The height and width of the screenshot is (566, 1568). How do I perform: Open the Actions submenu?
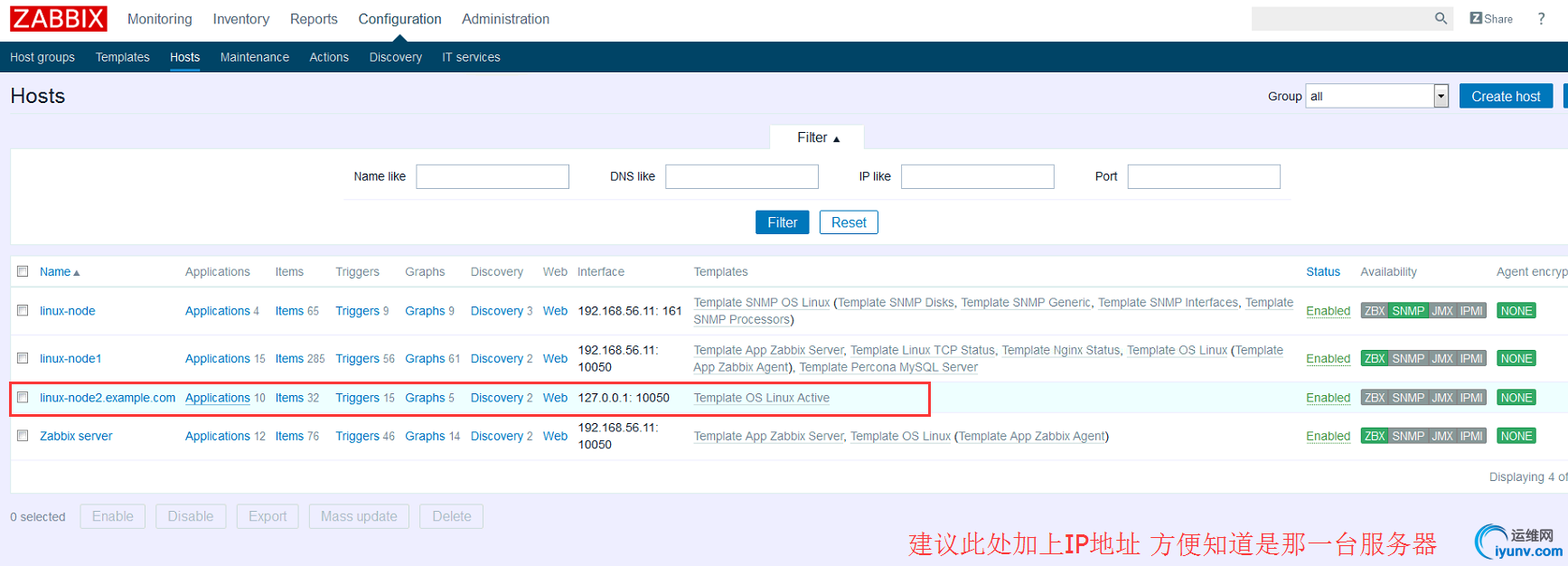(329, 57)
